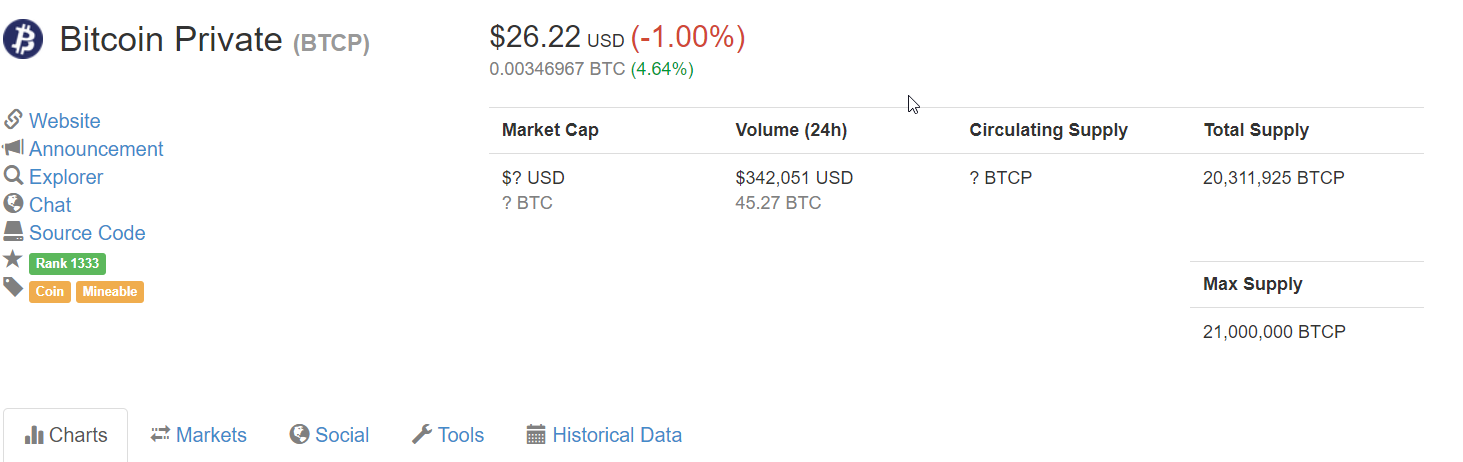Switch to the Markets tab

click(x=199, y=435)
